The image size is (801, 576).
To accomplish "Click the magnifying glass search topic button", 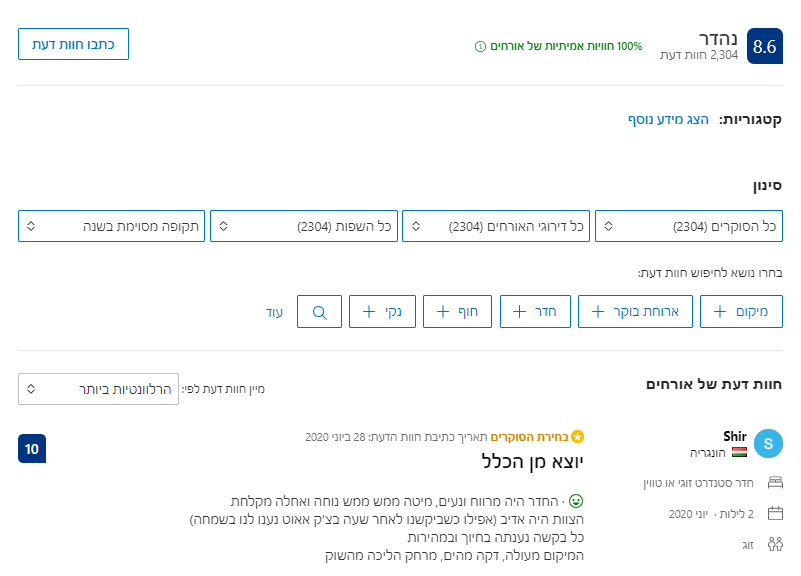I will tap(319, 312).
